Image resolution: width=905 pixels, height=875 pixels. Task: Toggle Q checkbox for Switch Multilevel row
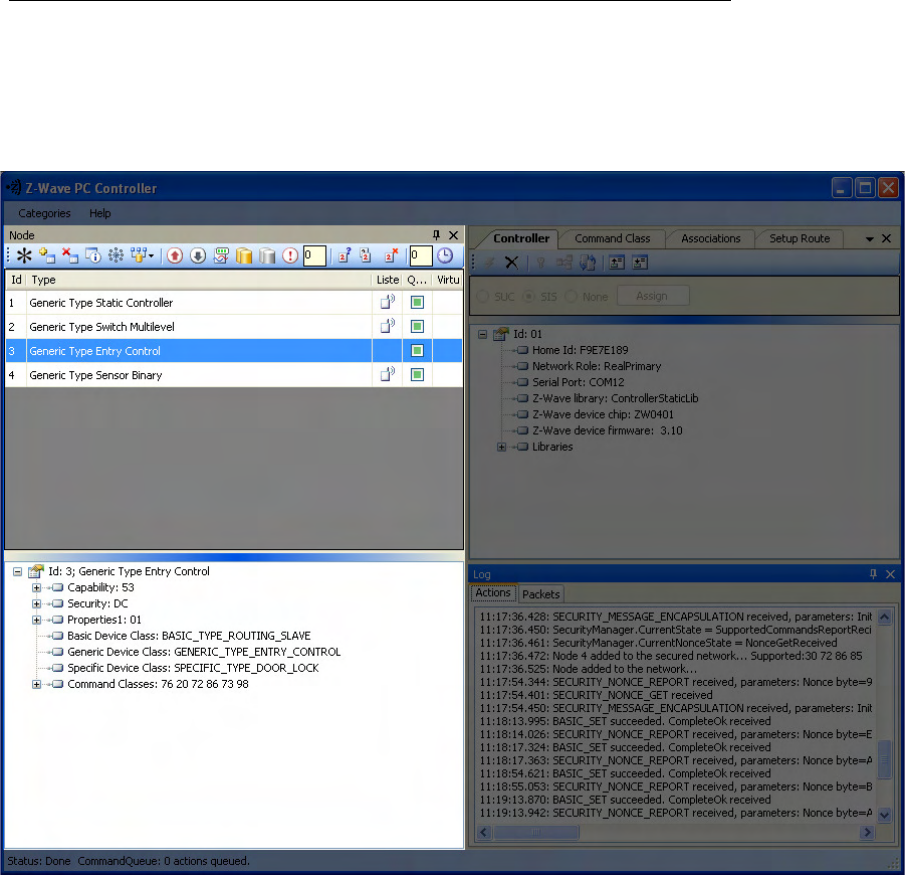coord(417,327)
